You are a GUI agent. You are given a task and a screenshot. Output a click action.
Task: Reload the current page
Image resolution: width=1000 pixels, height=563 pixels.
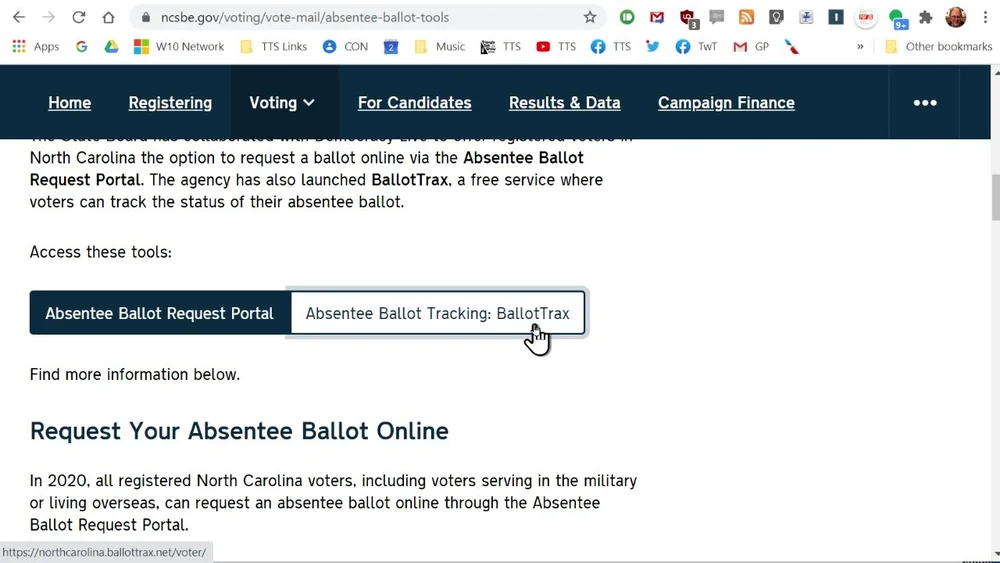point(78,17)
